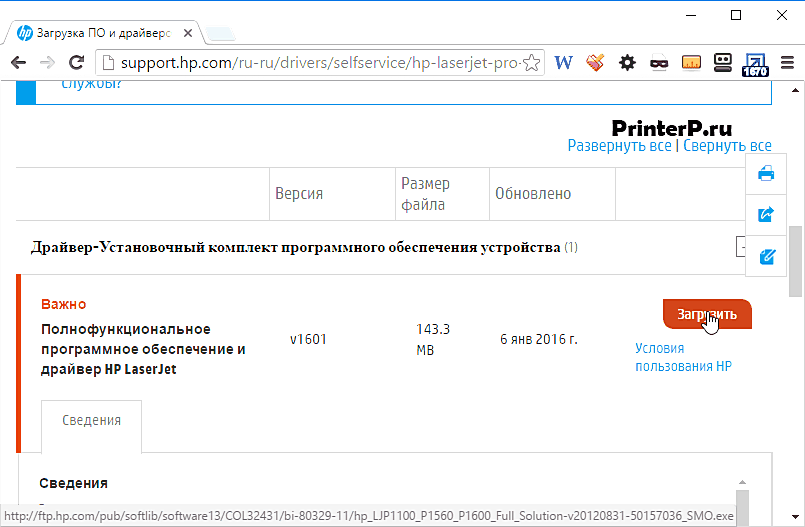This screenshot has width=805, height=527.
Task: Close the Загрузка ПО и драйверов tab
Action: [x=188, y=33]
